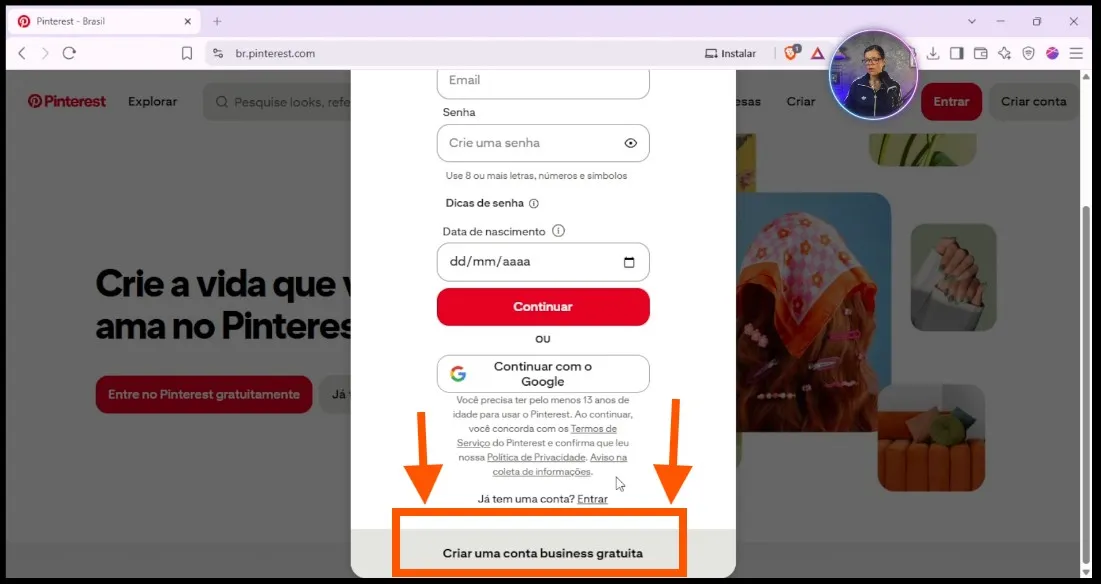The image size is (1101, 584).
Task: Open the Política de Privacidade link
Action: 536,458
